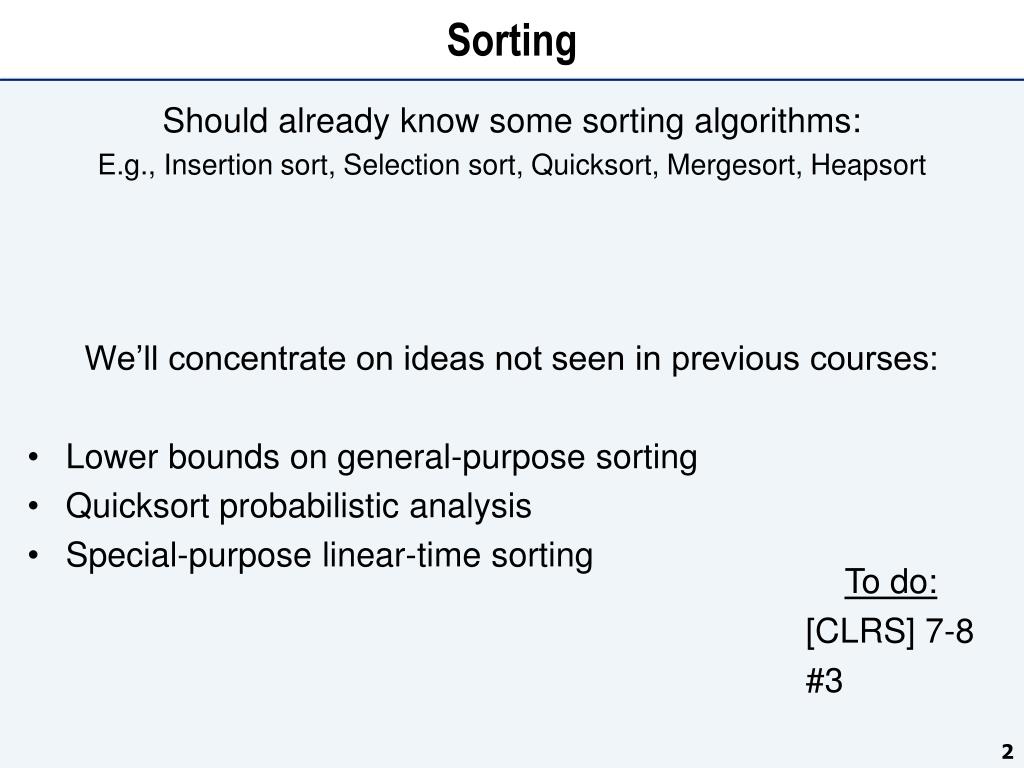This screenshot has height=768, width=1024.
Task: Click the [CLRS] 7-8 reading reference
Action: (889, 632)
